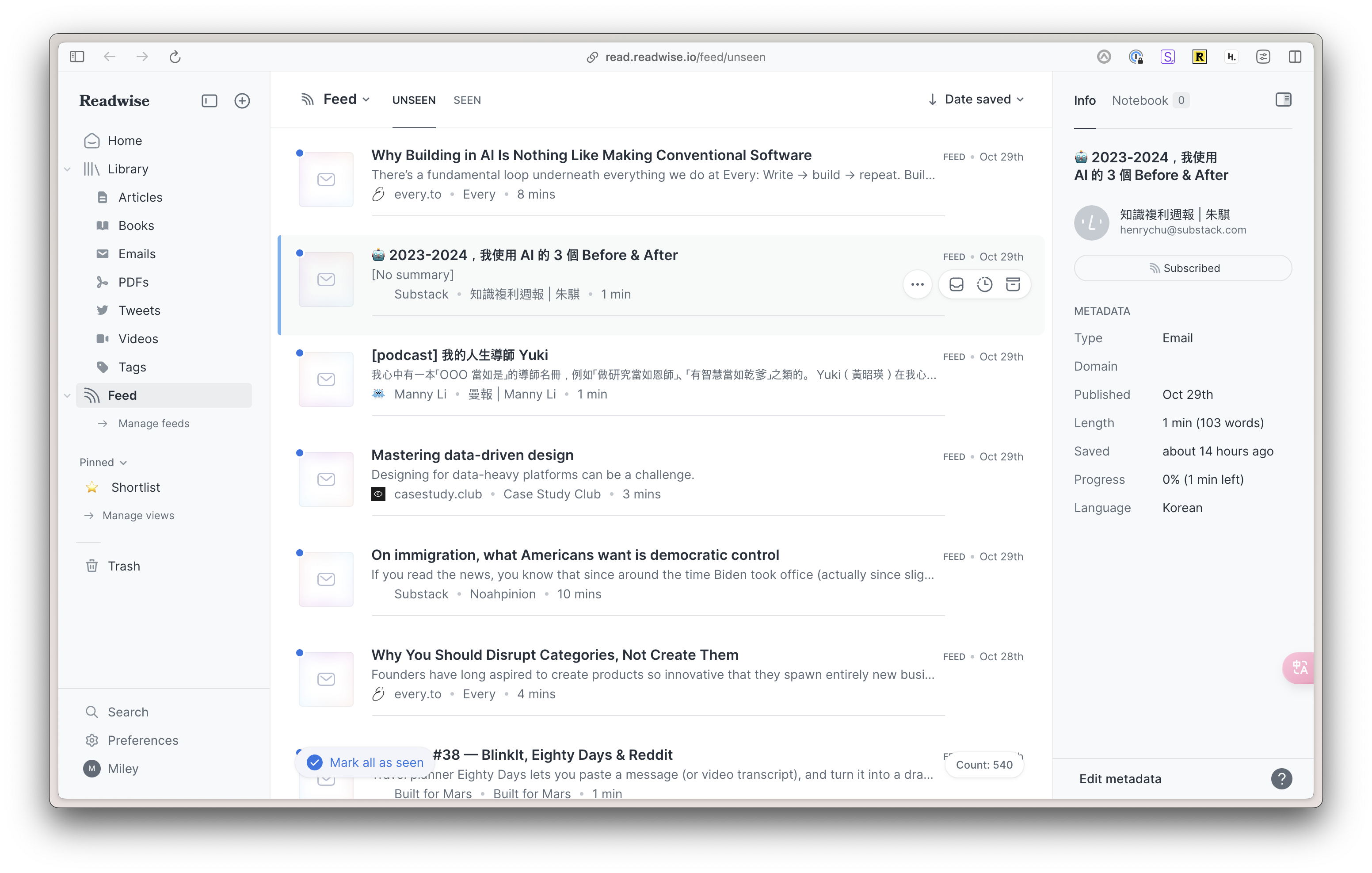Image resolution: width=1372 pixels, height=873 pixels.
Task: Open the three-dot more actions menu
Action: tap(917, 284)
